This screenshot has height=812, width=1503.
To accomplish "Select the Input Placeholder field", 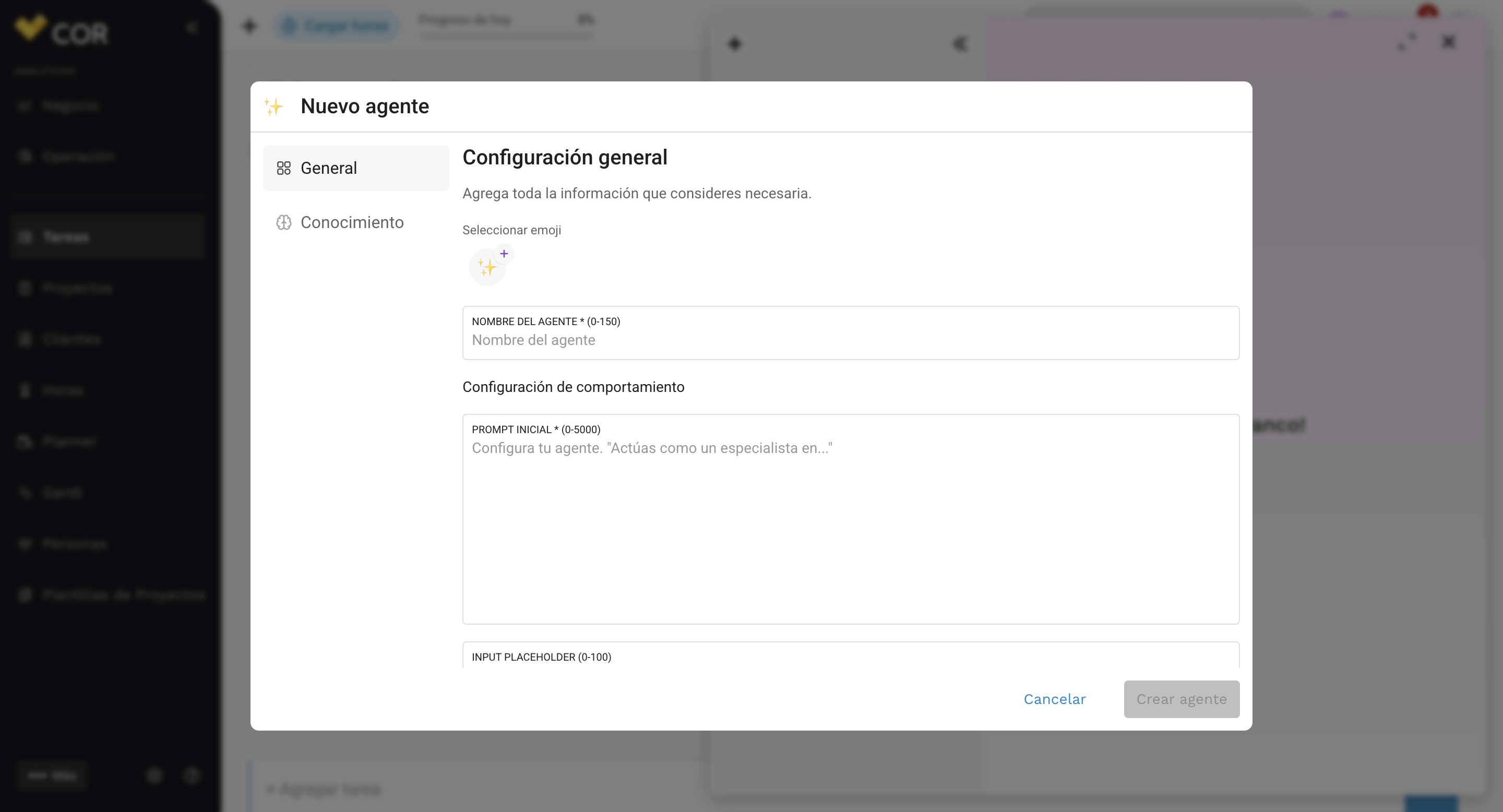I will coord(851,655).
